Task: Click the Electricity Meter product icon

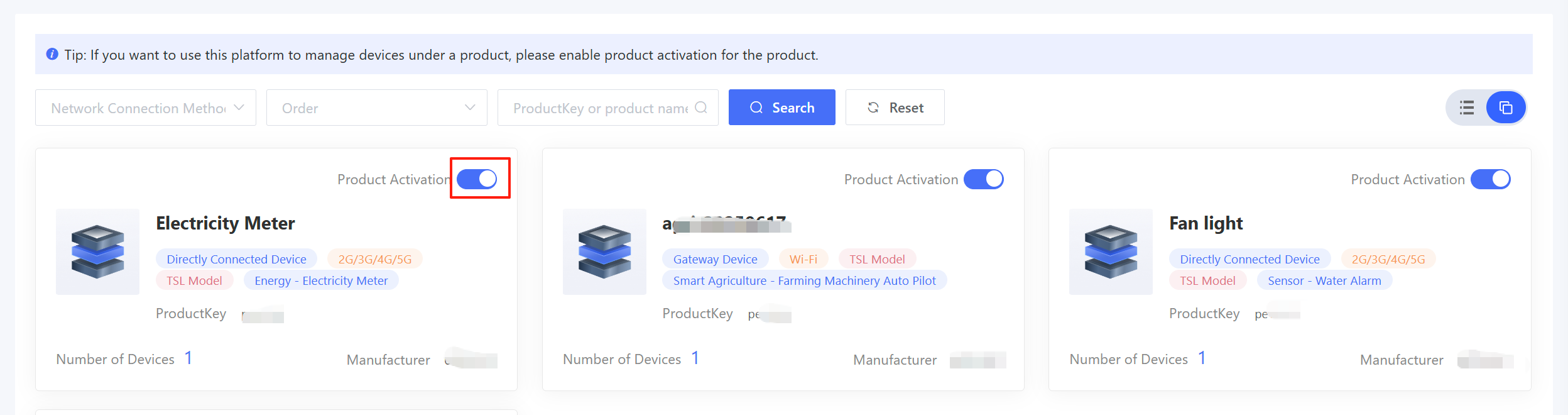Action: (x=97, y=252)
